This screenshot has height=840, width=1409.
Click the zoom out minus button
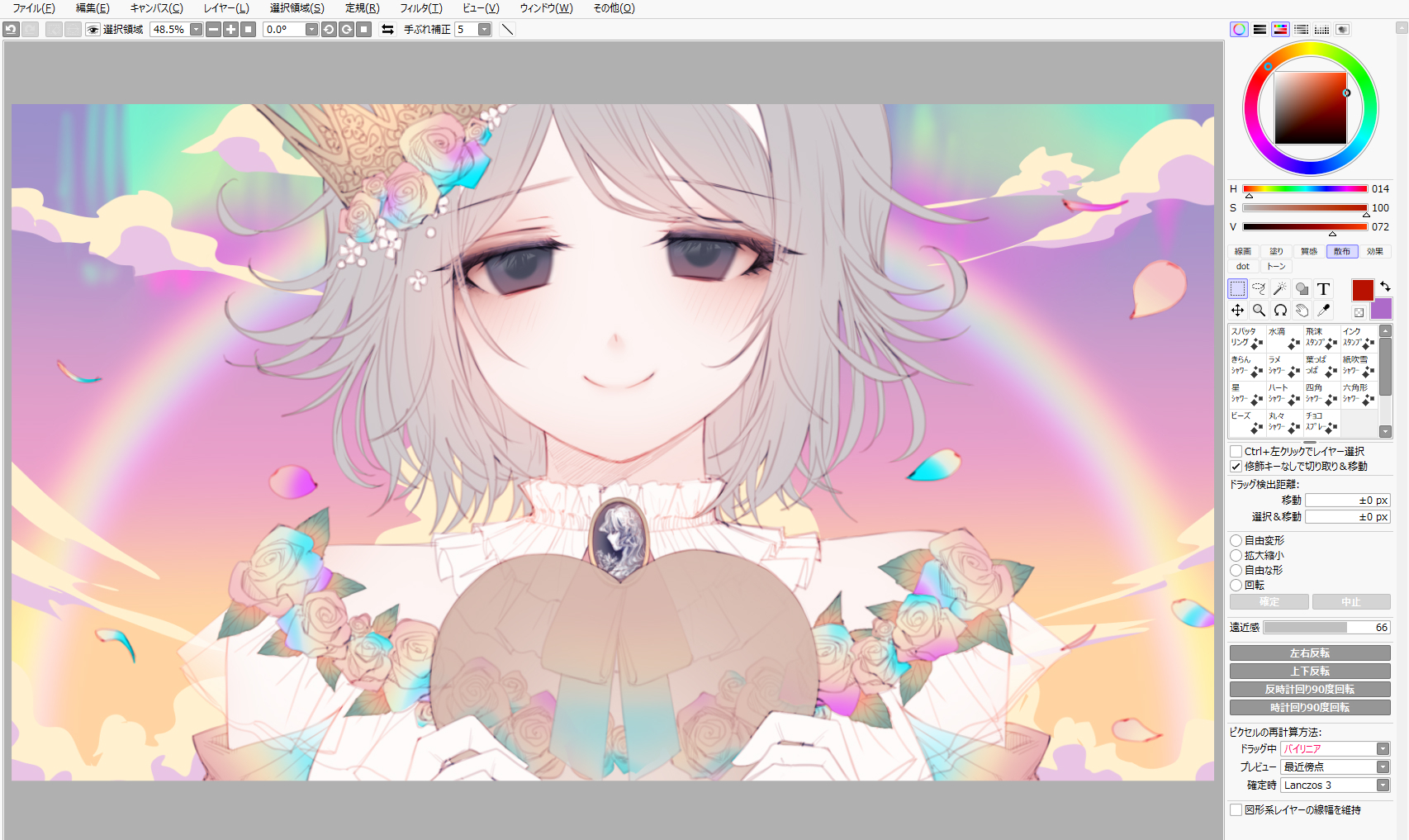pyautogui.click(x=213, y=29)
